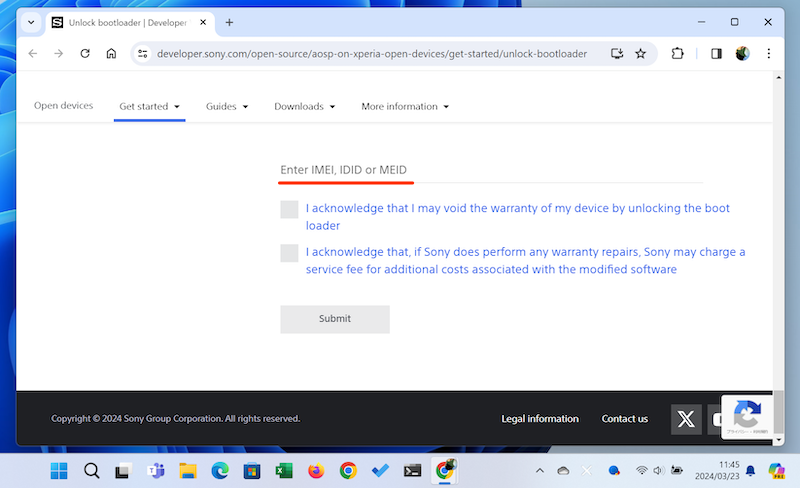Open the Contact us link
Screen dimensions: 800x488
coord(624,419)
